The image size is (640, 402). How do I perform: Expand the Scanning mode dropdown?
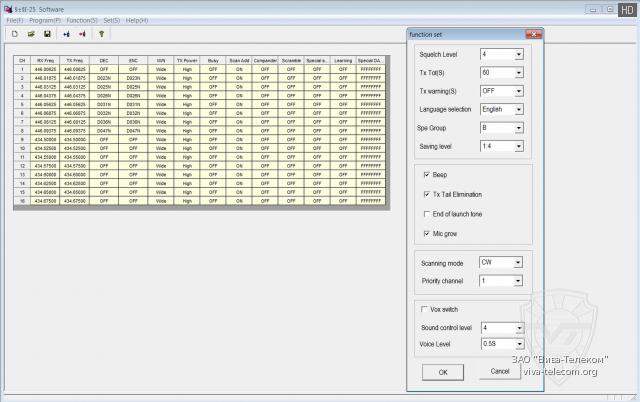(x=518, y=262)
